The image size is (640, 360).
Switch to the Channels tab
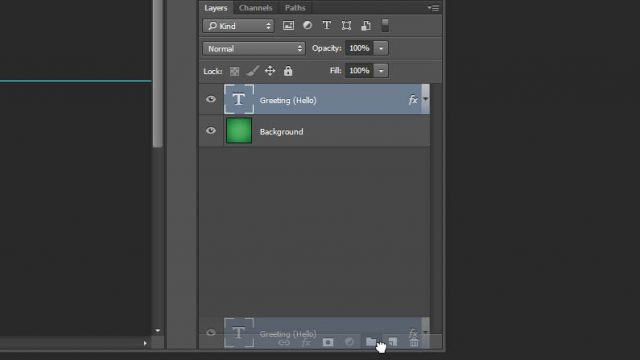(256, 8)
